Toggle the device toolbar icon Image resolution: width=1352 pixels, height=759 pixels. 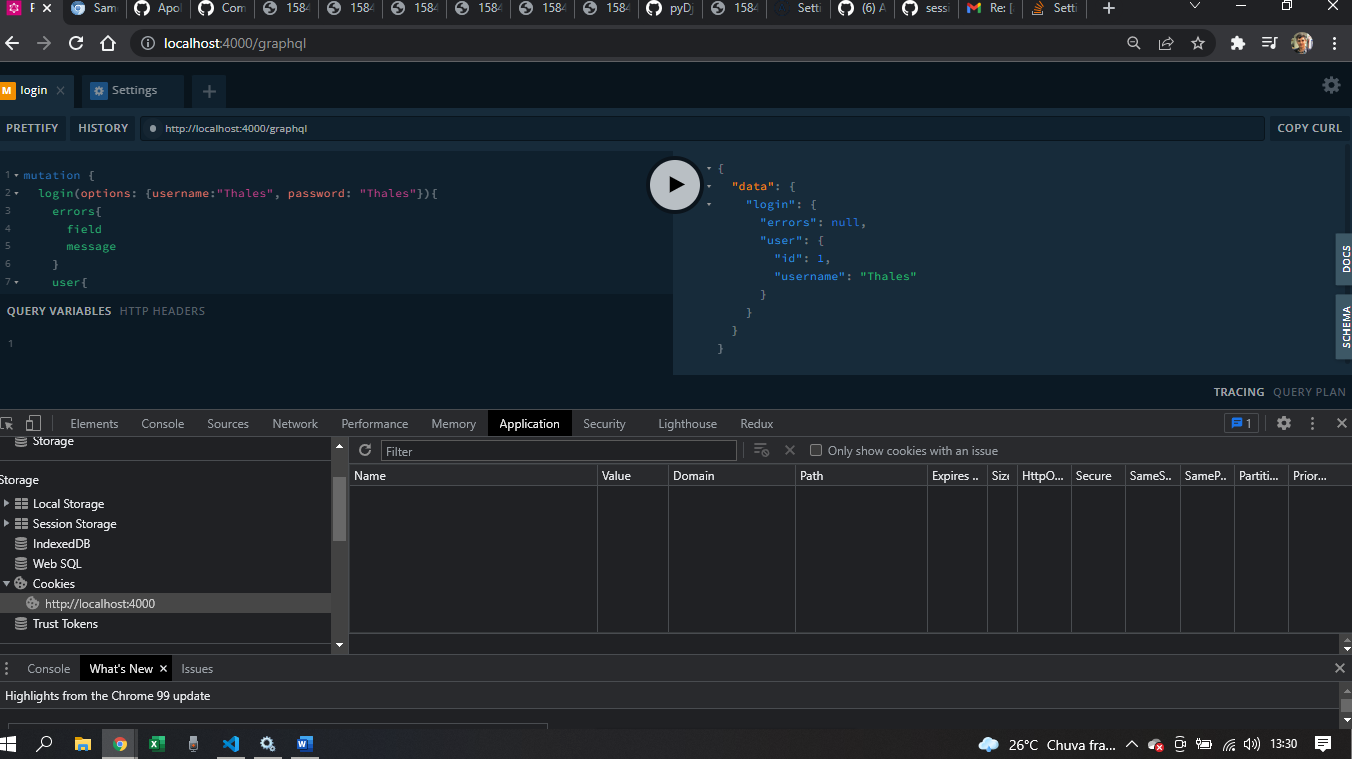coord(33,423)
